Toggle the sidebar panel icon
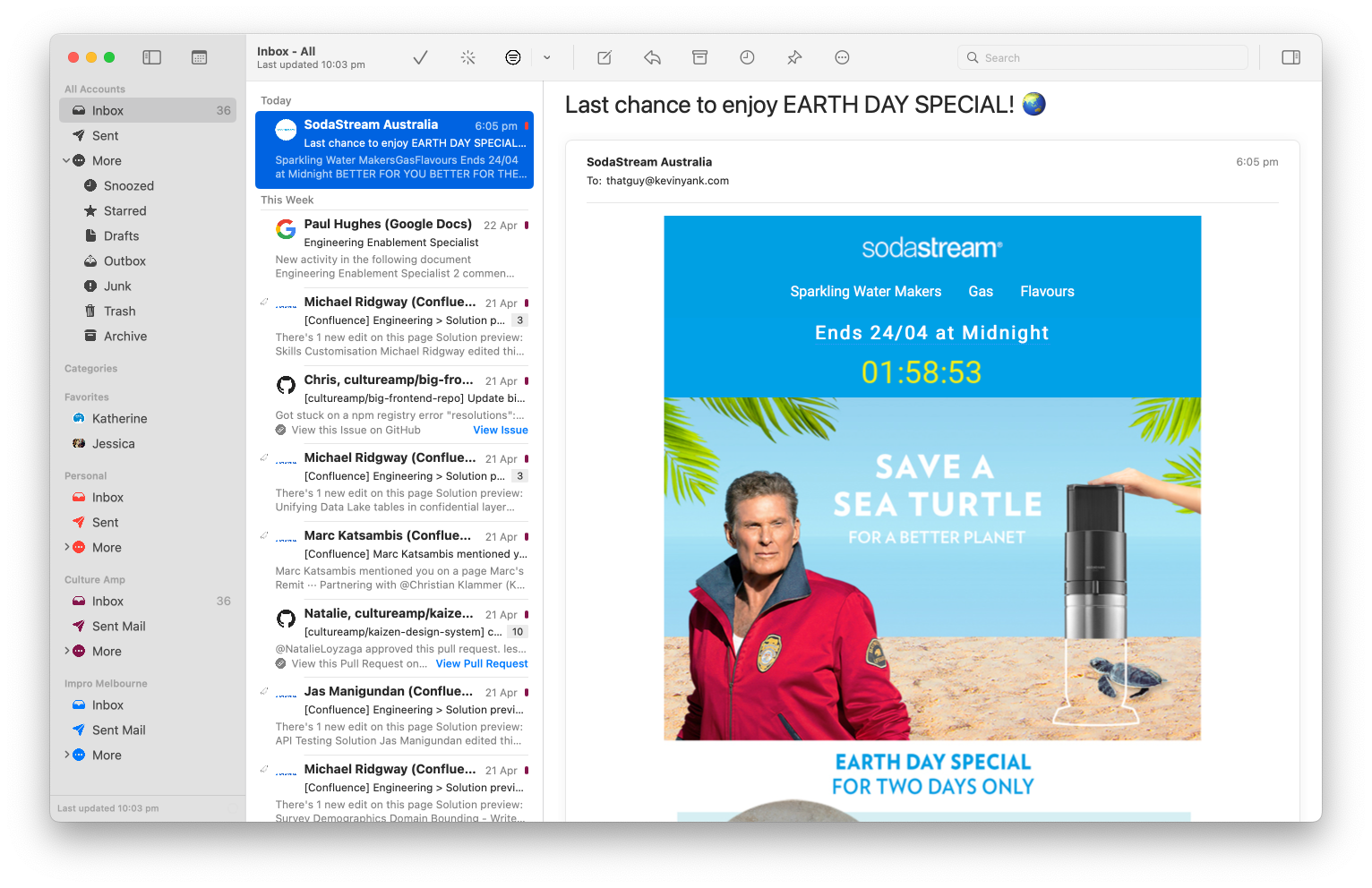 (152, 57)
